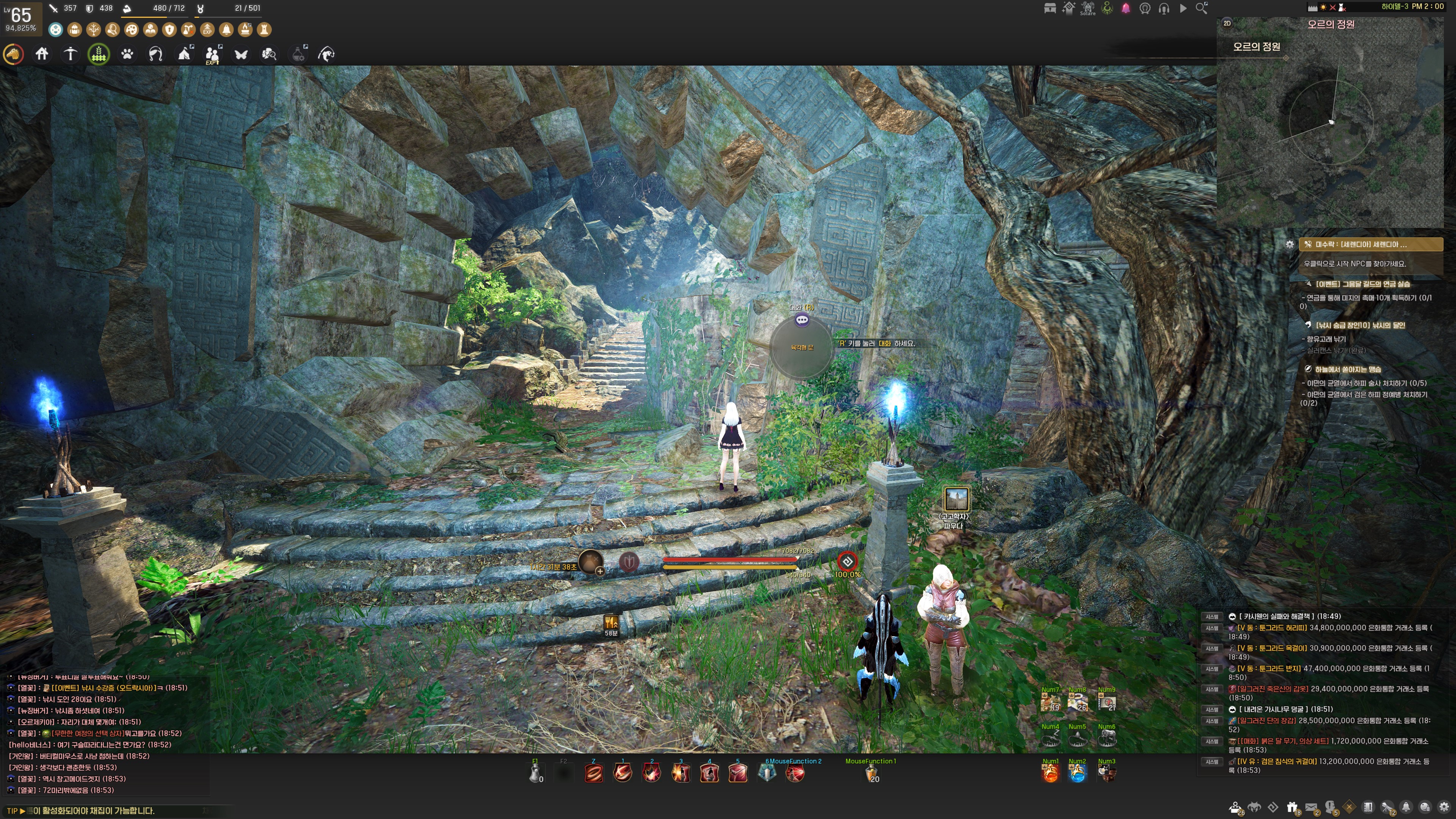Click the tent campsite icon

(x=184, y=54)
